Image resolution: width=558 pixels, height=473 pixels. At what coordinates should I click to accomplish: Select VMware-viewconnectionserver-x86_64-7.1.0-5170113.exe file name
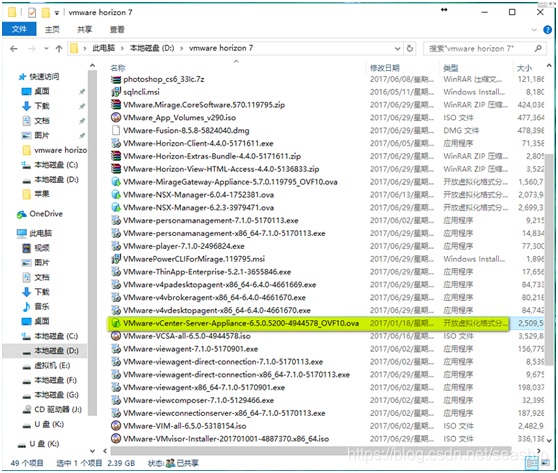(224, 413)
